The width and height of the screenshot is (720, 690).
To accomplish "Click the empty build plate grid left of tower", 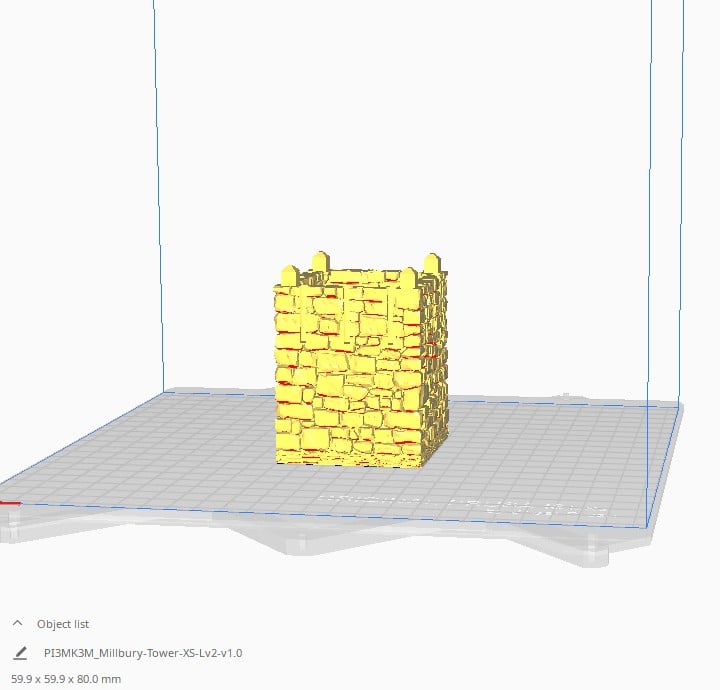I will [161, 450].
